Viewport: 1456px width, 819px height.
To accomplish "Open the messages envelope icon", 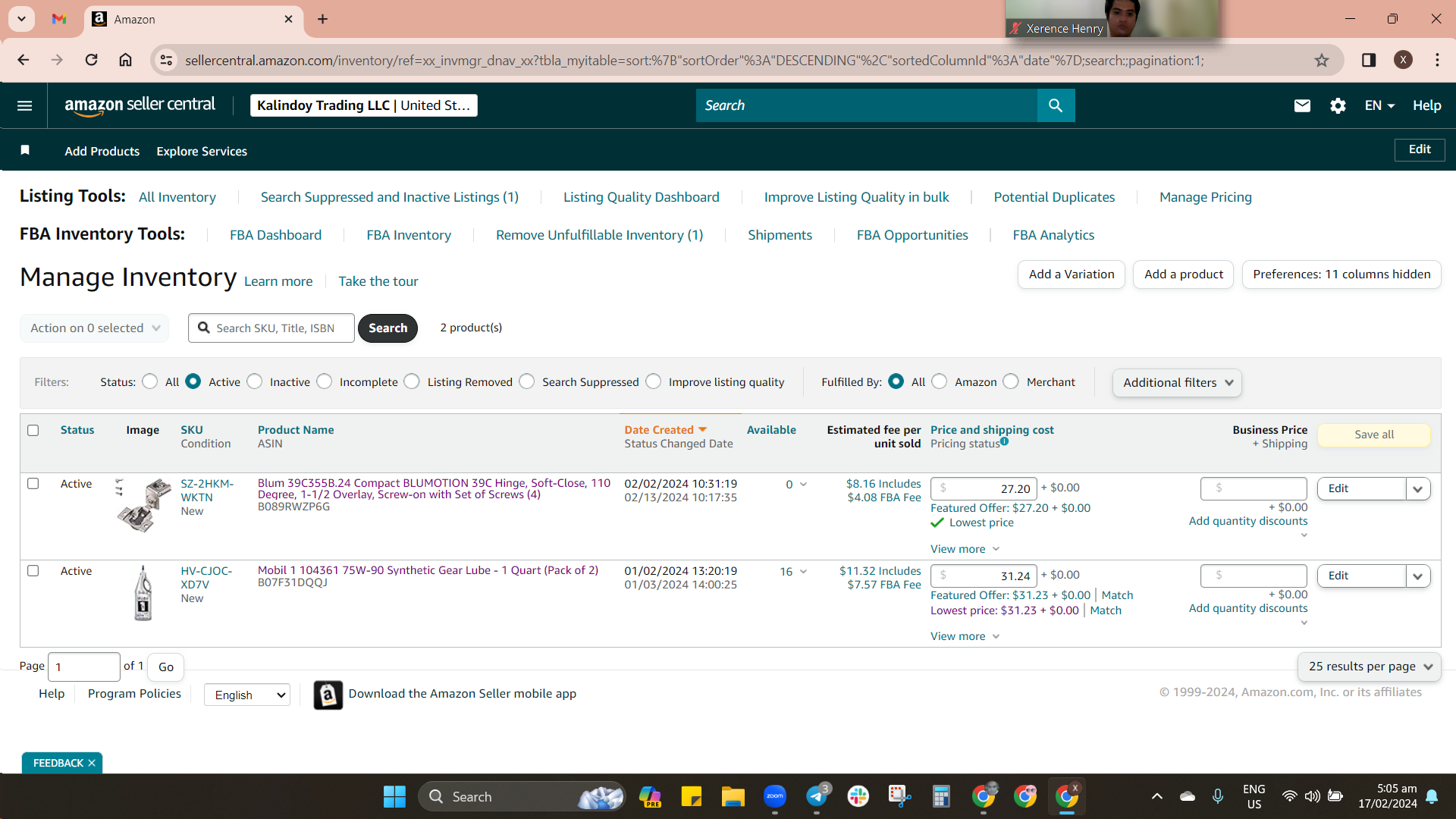I will [1302, 105].
